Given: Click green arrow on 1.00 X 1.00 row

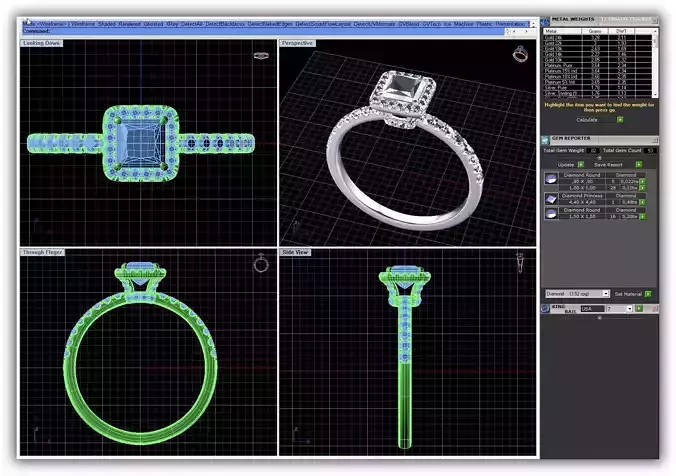Looking at the screenshot, I should 642,188.
